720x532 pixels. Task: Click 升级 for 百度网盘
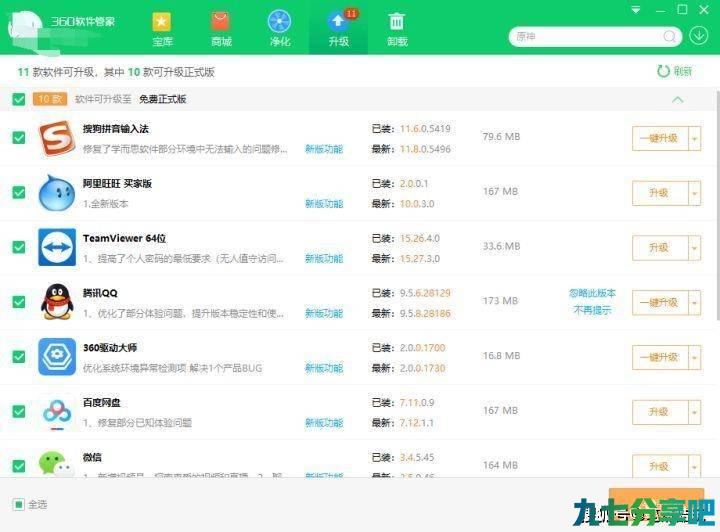pos(660,412)
